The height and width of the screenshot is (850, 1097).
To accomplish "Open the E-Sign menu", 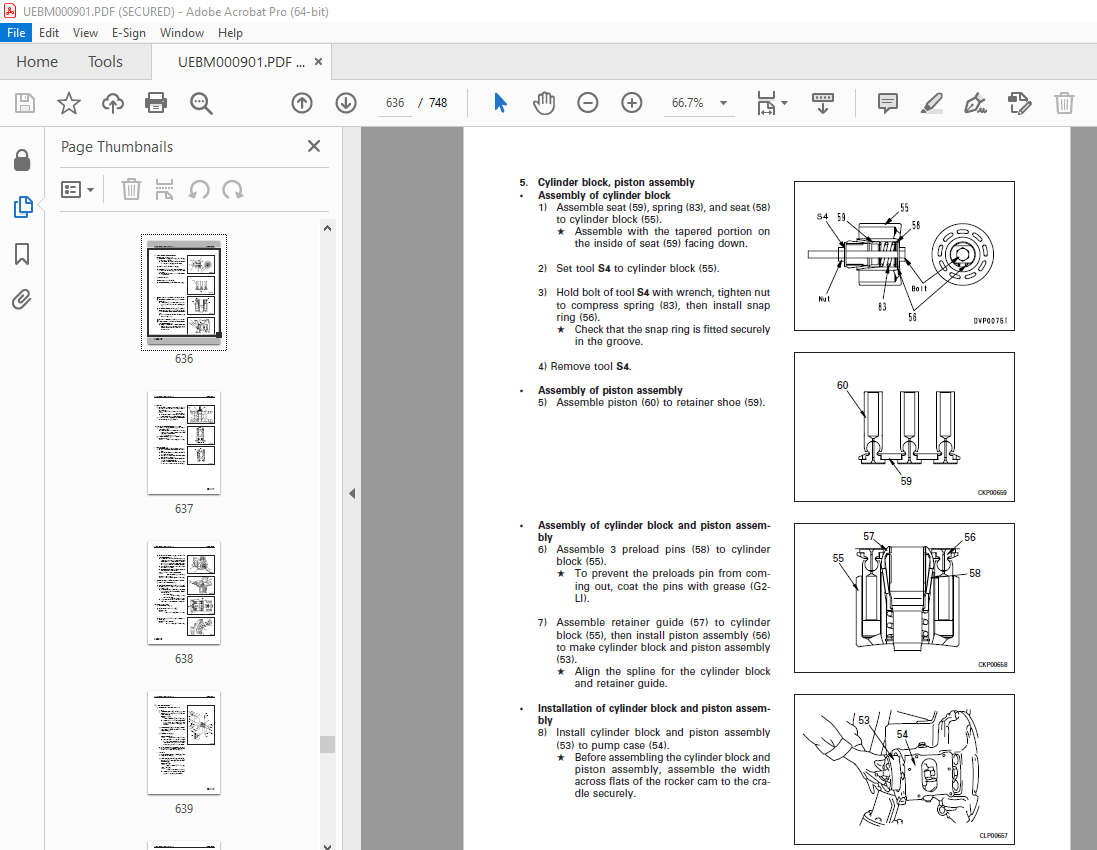I will pyautogui.click(x=129, y=33).
